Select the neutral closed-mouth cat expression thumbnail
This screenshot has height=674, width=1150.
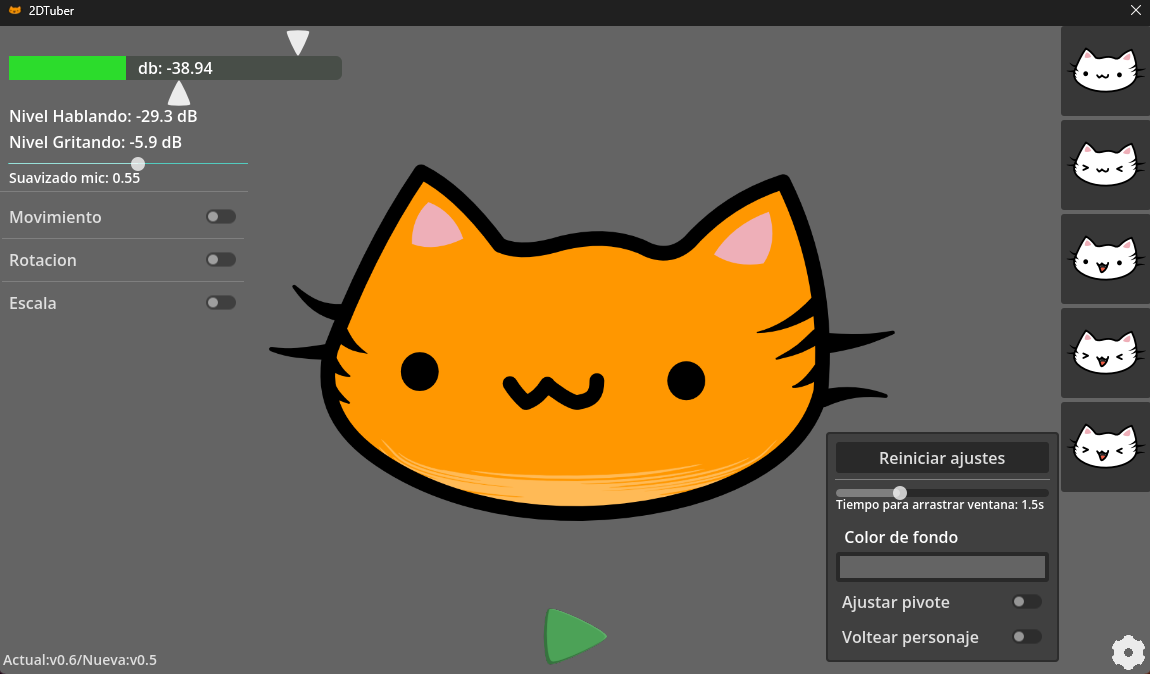tap(1105, 71)
